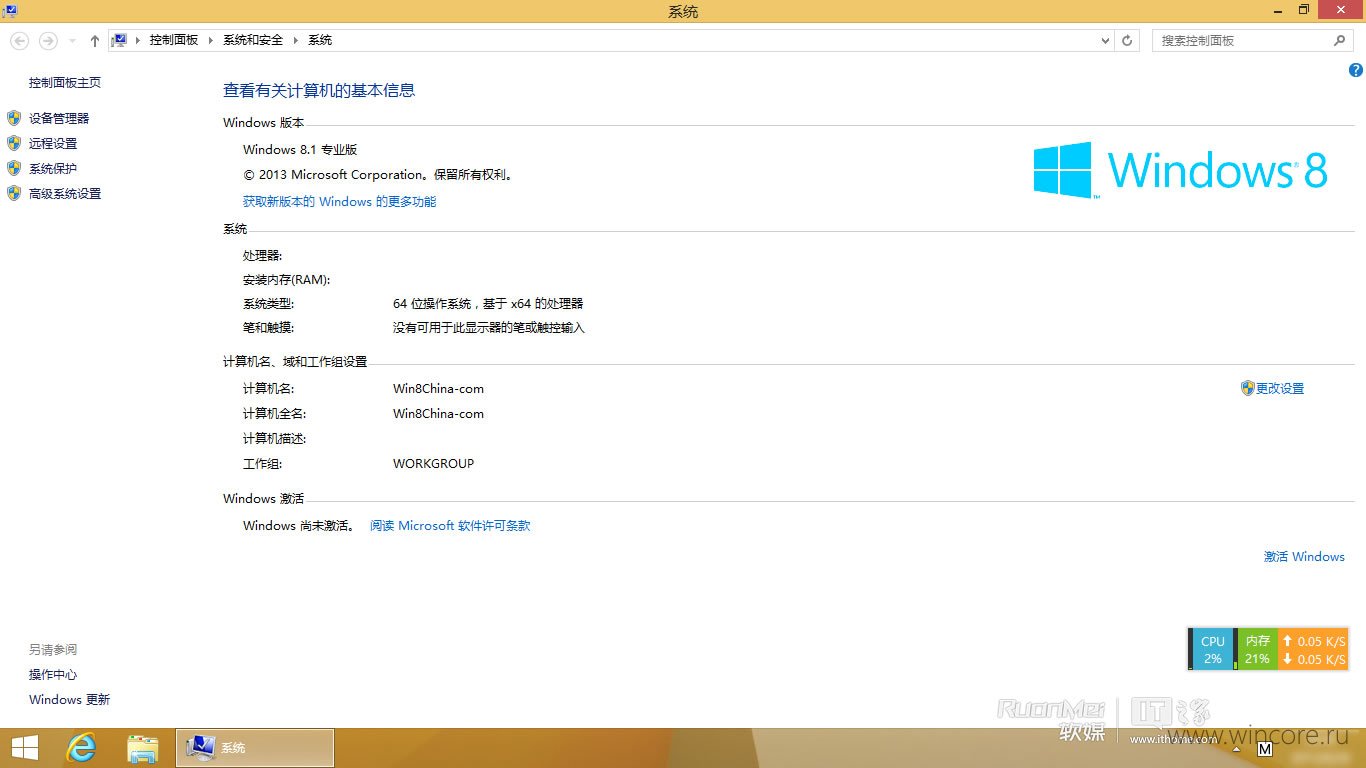
Task: Click 没有可用于此显示器的笔或触控输入 text
Action: point(488,328)
